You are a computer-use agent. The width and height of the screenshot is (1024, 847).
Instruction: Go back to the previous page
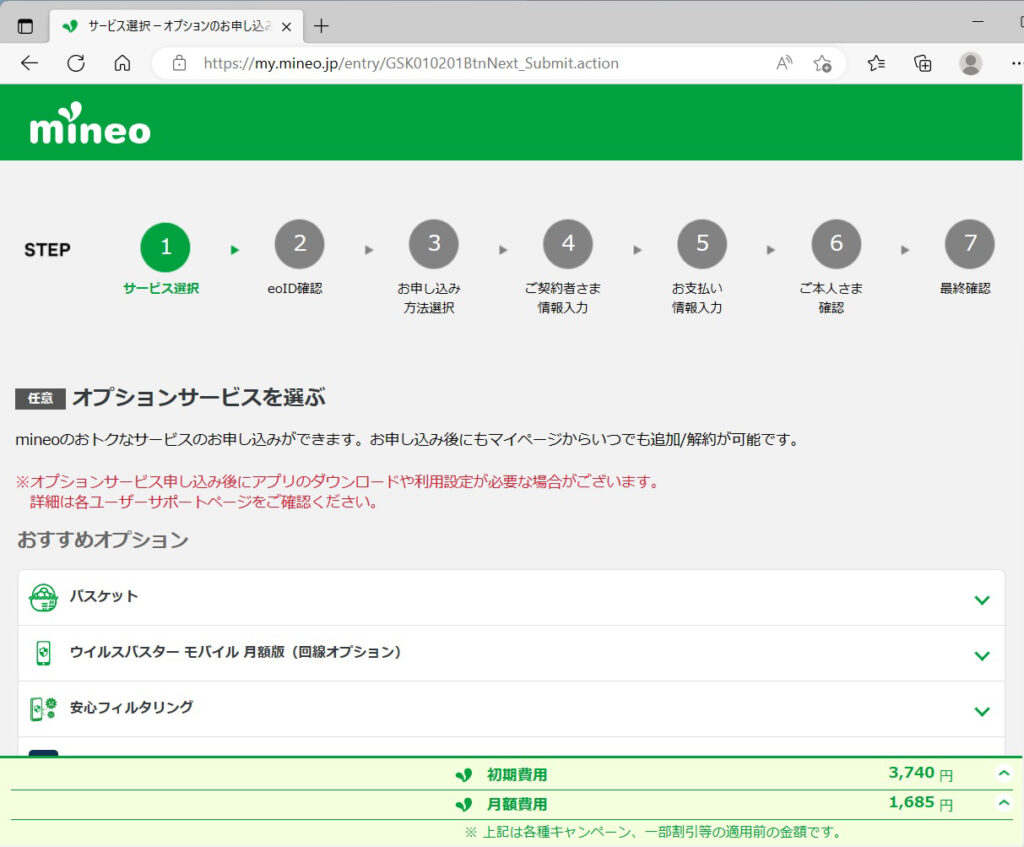[29, 63]
